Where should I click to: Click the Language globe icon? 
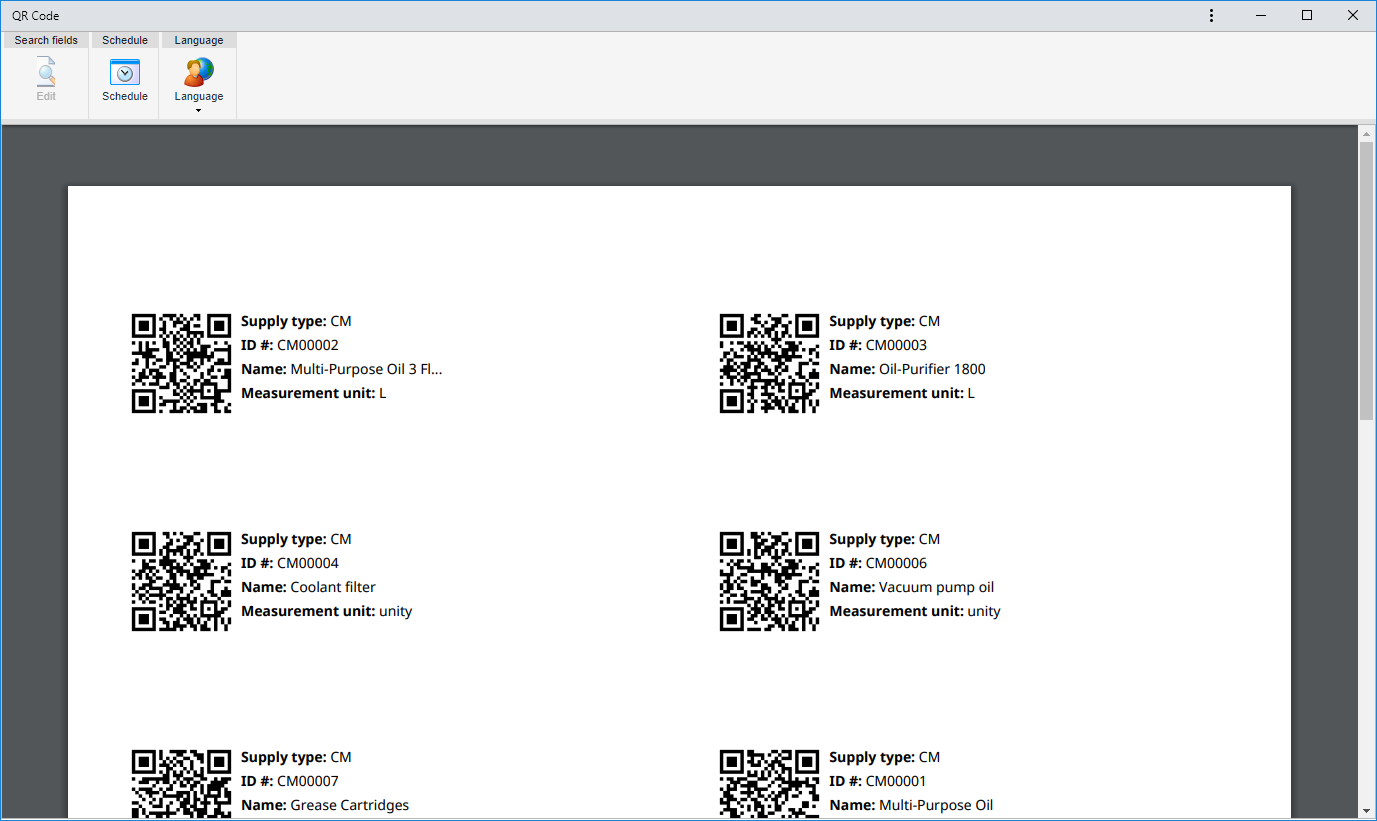coord(199,72)
